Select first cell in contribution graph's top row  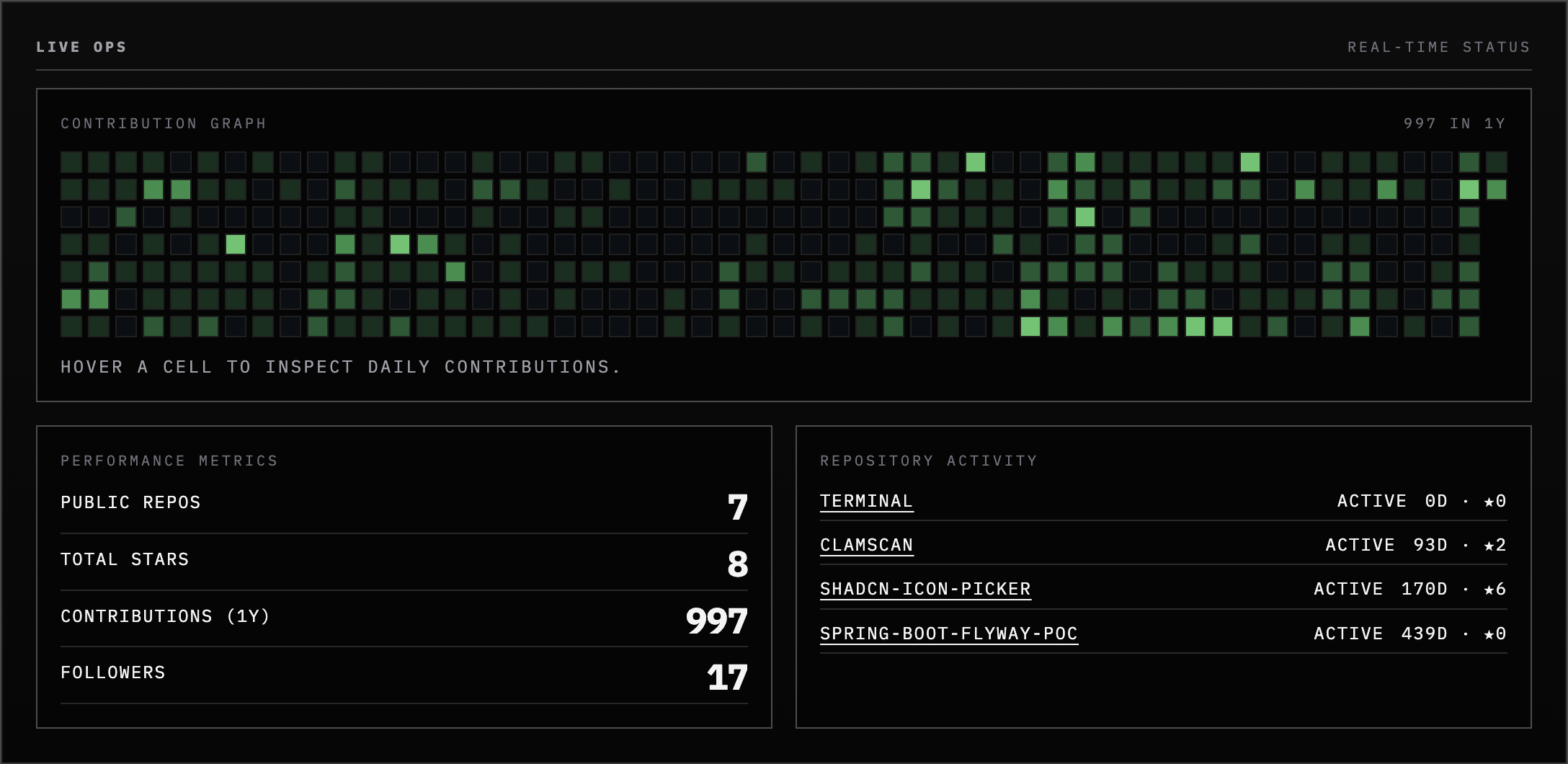71,162
